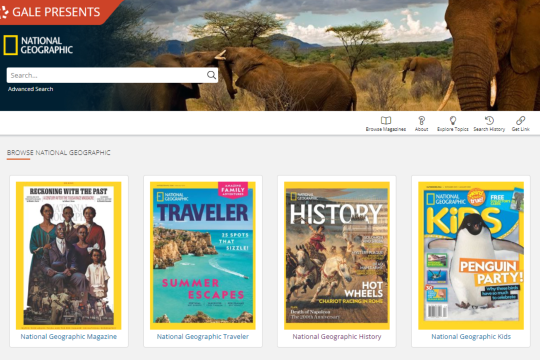Open Browse Magazines book icon
The image size is (540, 360).
(386, 120)
